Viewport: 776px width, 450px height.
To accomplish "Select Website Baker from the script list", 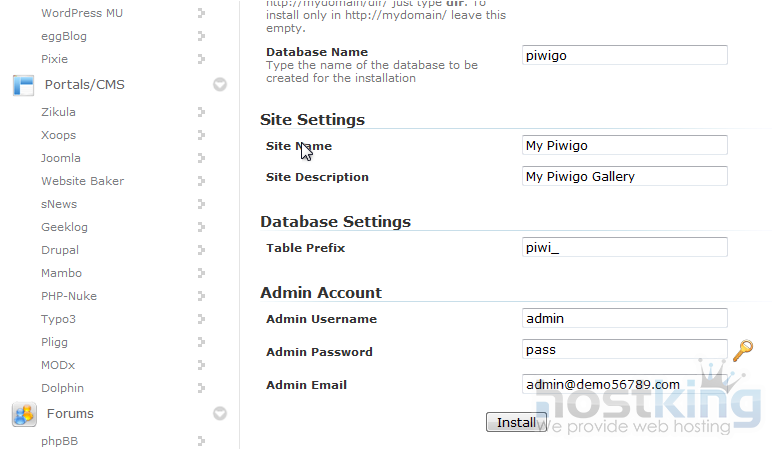I will point(82,181).
